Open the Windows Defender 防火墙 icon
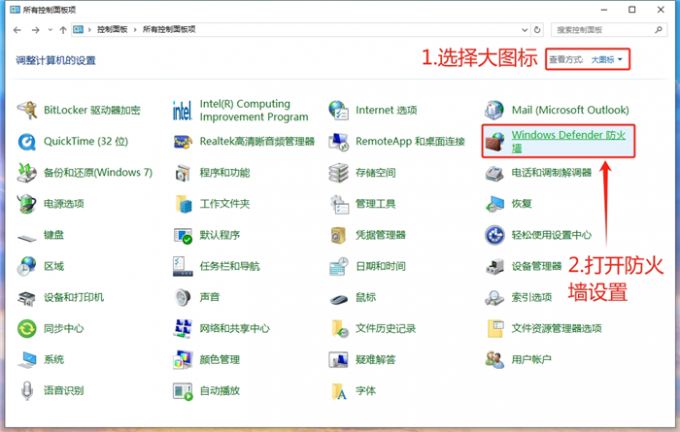The width and height of the screenshot is (680, 432). [494, 141]
